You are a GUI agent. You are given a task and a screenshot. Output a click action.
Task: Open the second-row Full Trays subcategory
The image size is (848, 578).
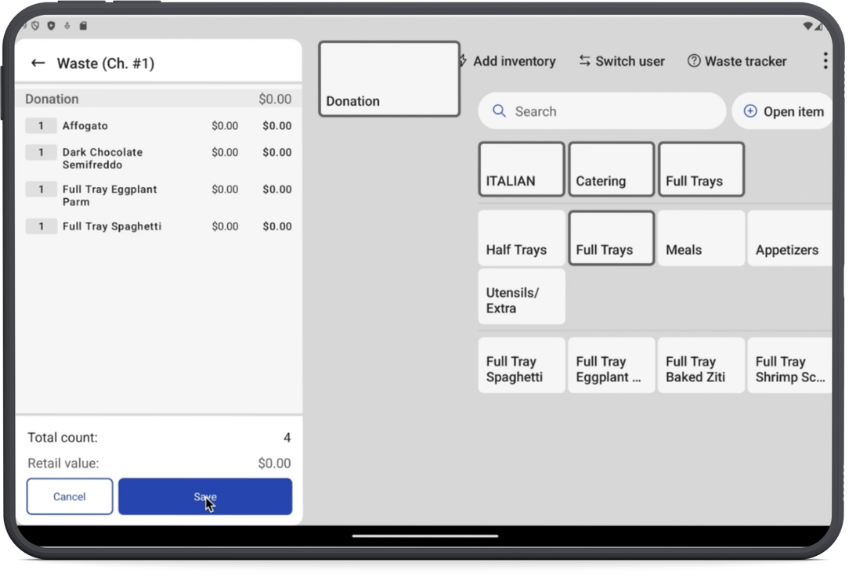pos(611,238)
